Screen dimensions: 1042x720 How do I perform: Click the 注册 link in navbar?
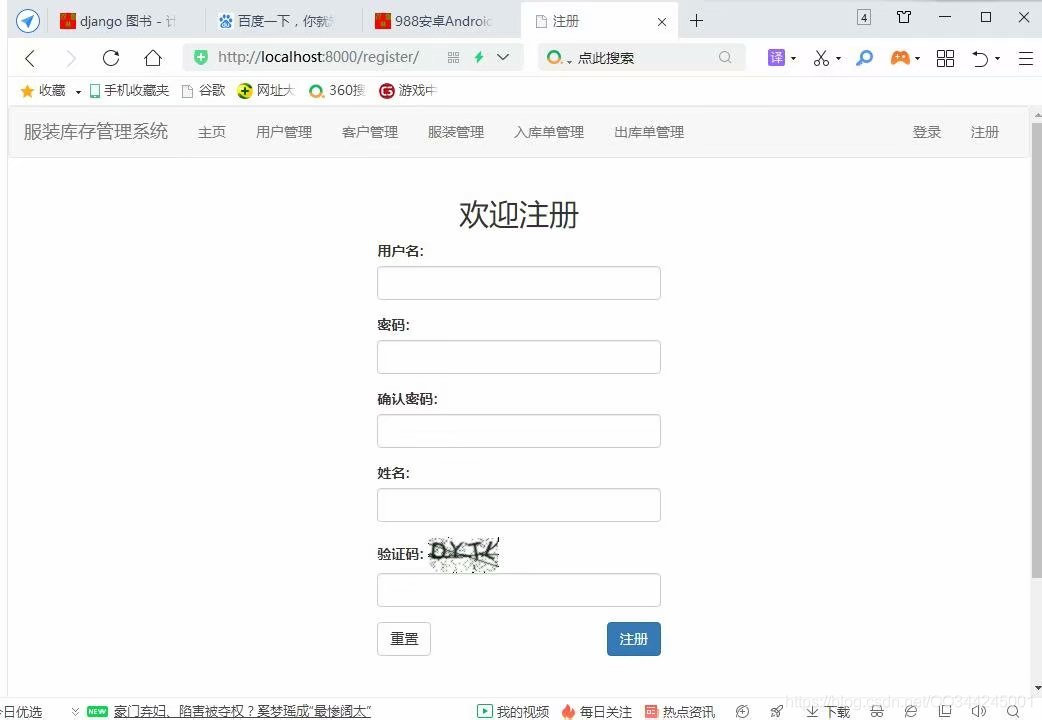pos(985,132)
